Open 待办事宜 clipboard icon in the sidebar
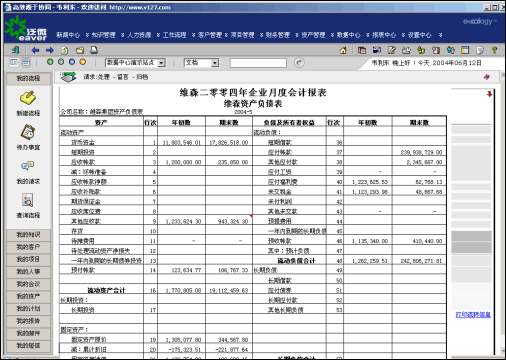 (x=28, y=132)
